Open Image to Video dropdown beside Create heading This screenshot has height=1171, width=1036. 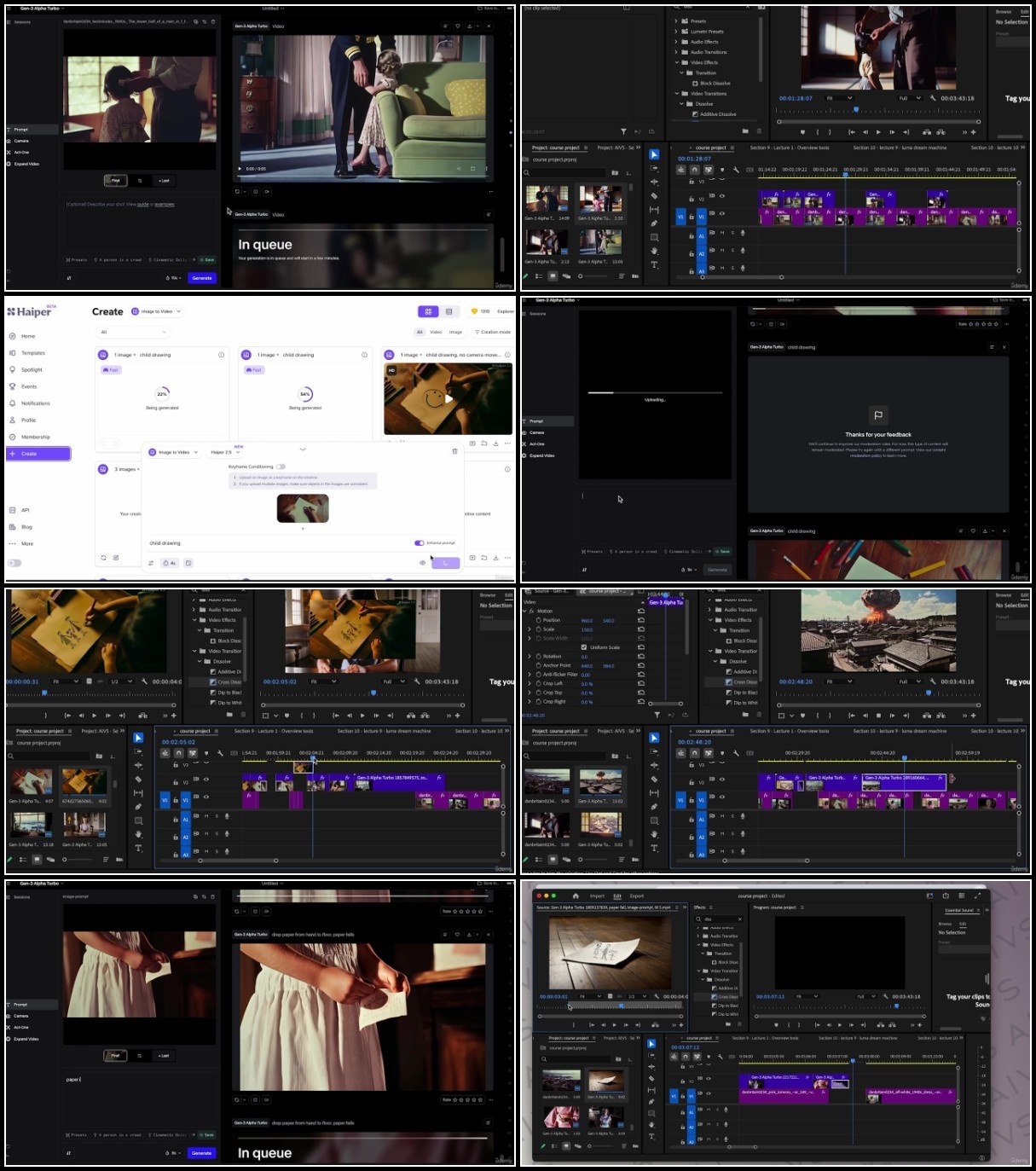158,311
